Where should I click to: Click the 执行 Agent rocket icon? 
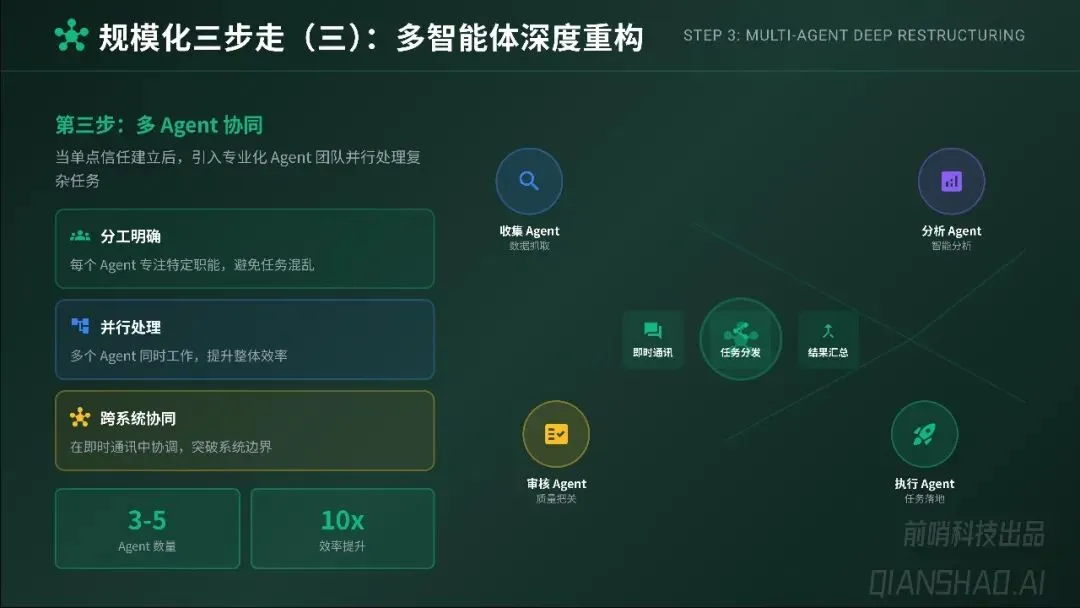pyautogui.click(x=924, y=434)
